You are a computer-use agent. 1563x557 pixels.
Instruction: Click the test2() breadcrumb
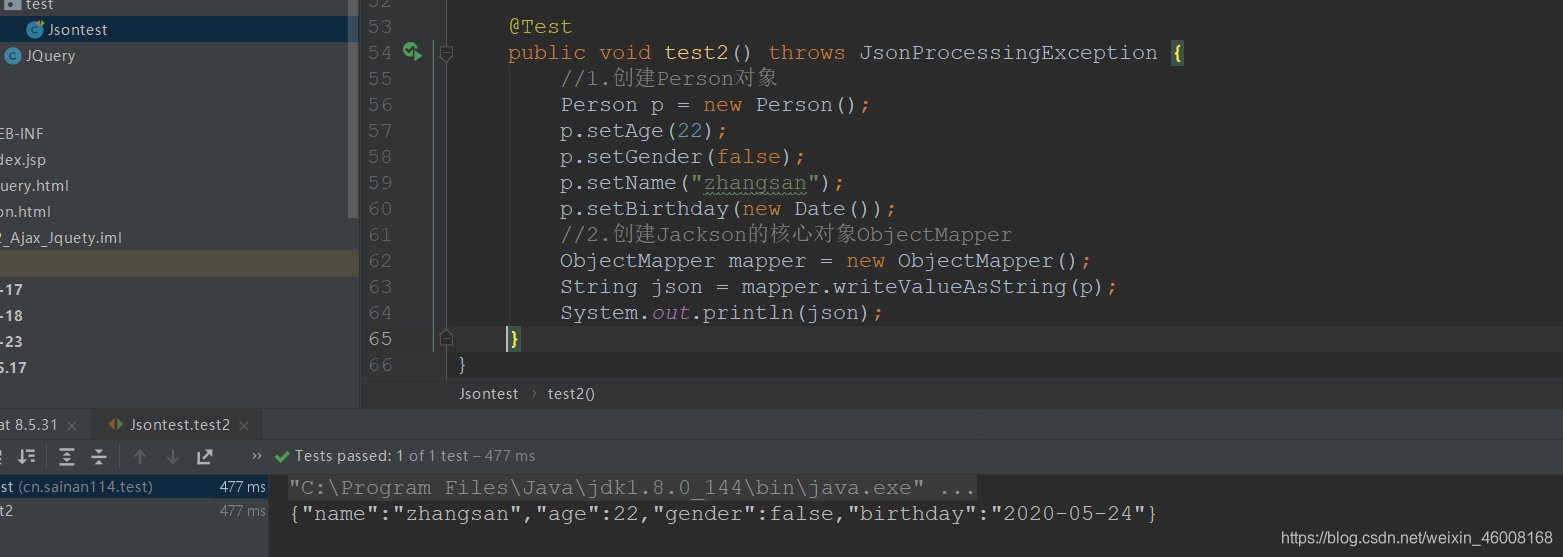pos(571,394)
